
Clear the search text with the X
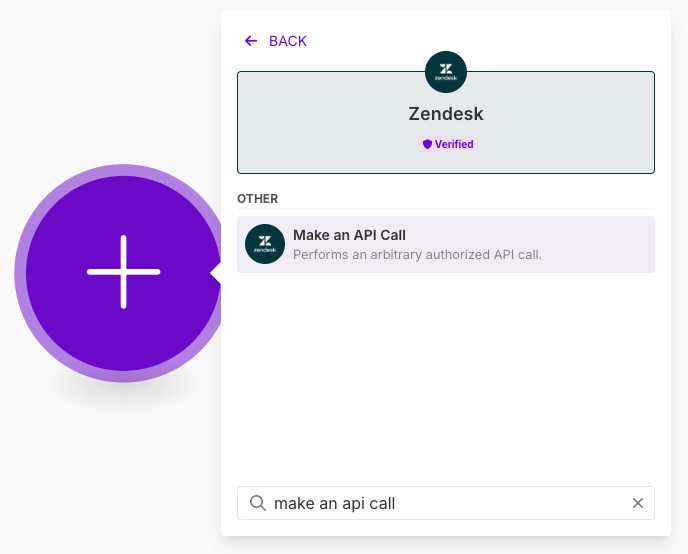[x=638, y=503]
